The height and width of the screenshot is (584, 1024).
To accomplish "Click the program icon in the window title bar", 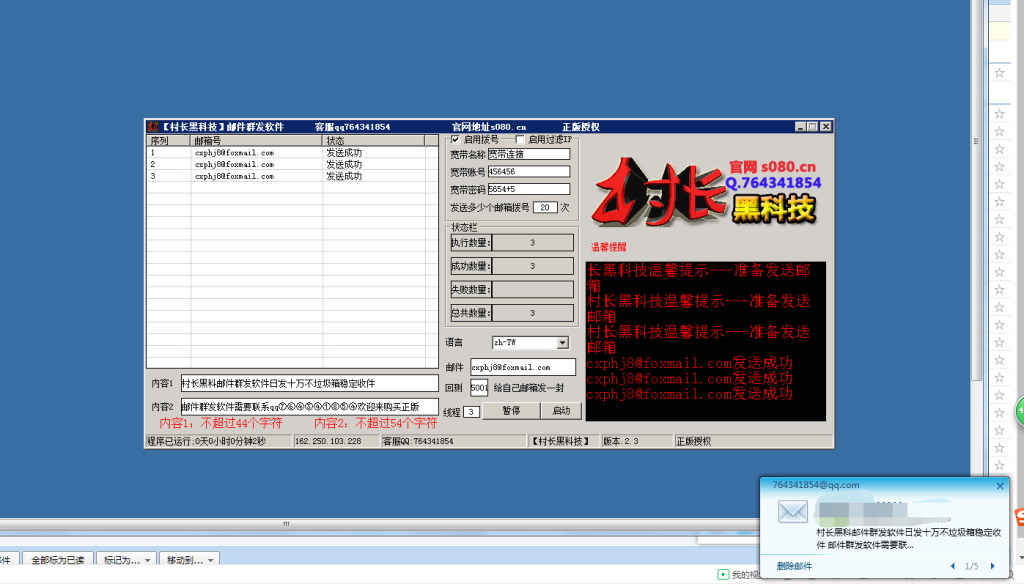I will pyautogui.click(x=152, y=126).
